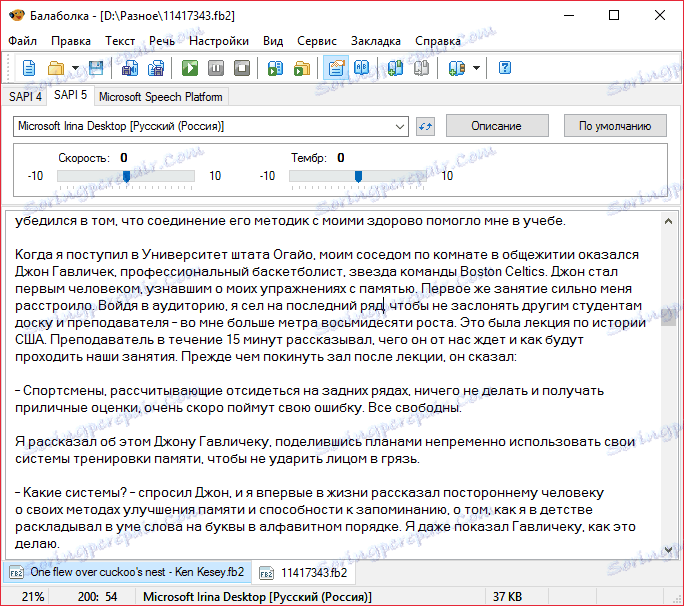
Task: Click the New document toolbar icon
Action: (x=29, y=68)
